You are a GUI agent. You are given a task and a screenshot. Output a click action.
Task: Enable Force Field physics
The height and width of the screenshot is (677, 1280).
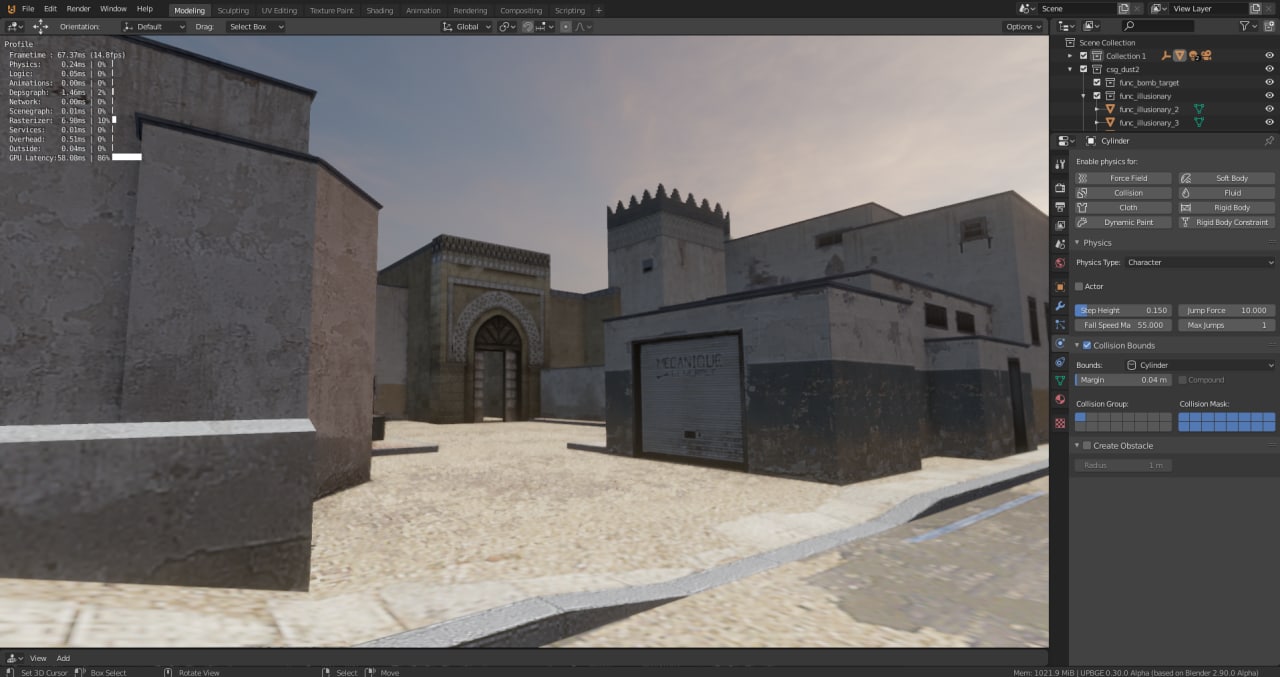click(1124, 178)
